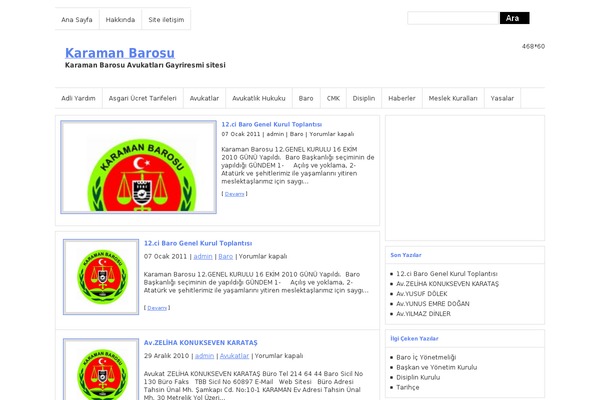Click the site tagline Karaman Barosu Avukatları Gayriresmi sitesi
The image size is (600, 400).
[x=145, y=65]
